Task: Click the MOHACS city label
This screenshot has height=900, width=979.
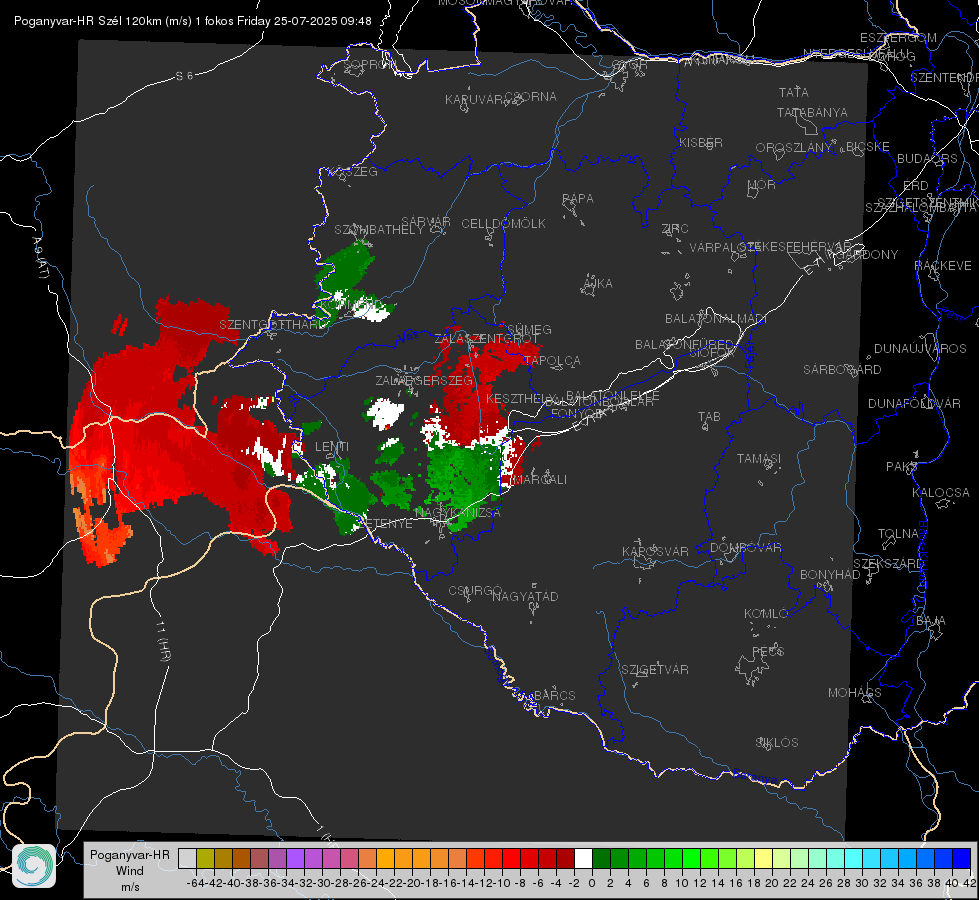Action: 855,693
